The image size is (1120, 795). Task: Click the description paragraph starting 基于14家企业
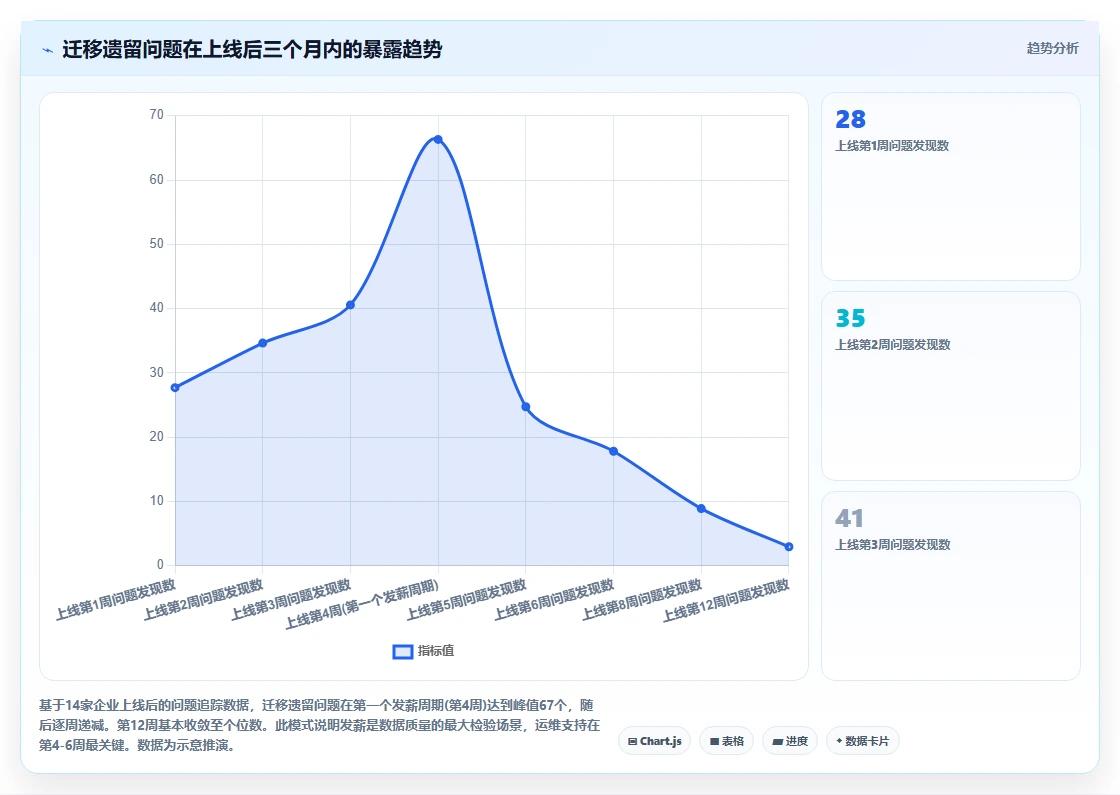pyautogui.click(x=320, y=725)
